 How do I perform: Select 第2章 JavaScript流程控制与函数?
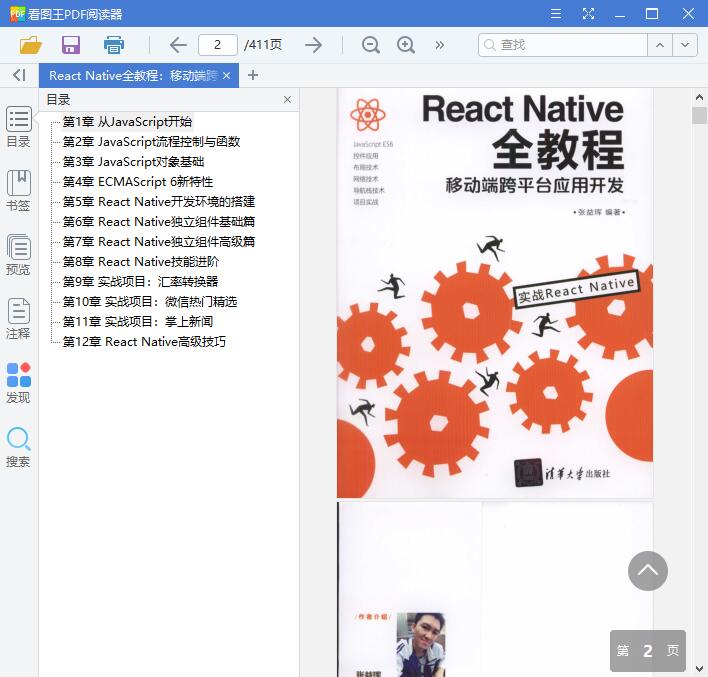tap(151, 141)
